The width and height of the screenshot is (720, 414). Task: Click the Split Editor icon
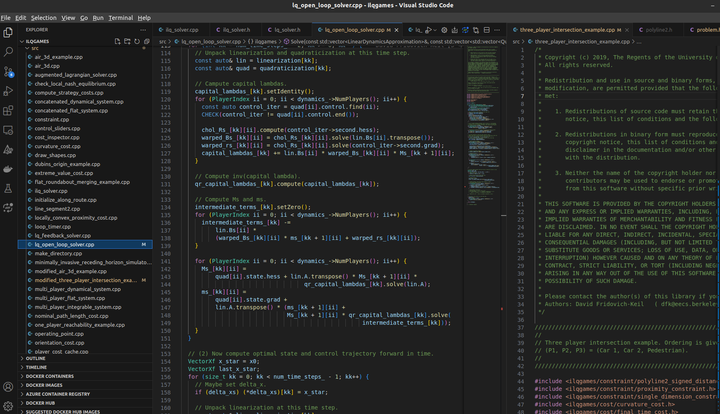coord(488,30)
